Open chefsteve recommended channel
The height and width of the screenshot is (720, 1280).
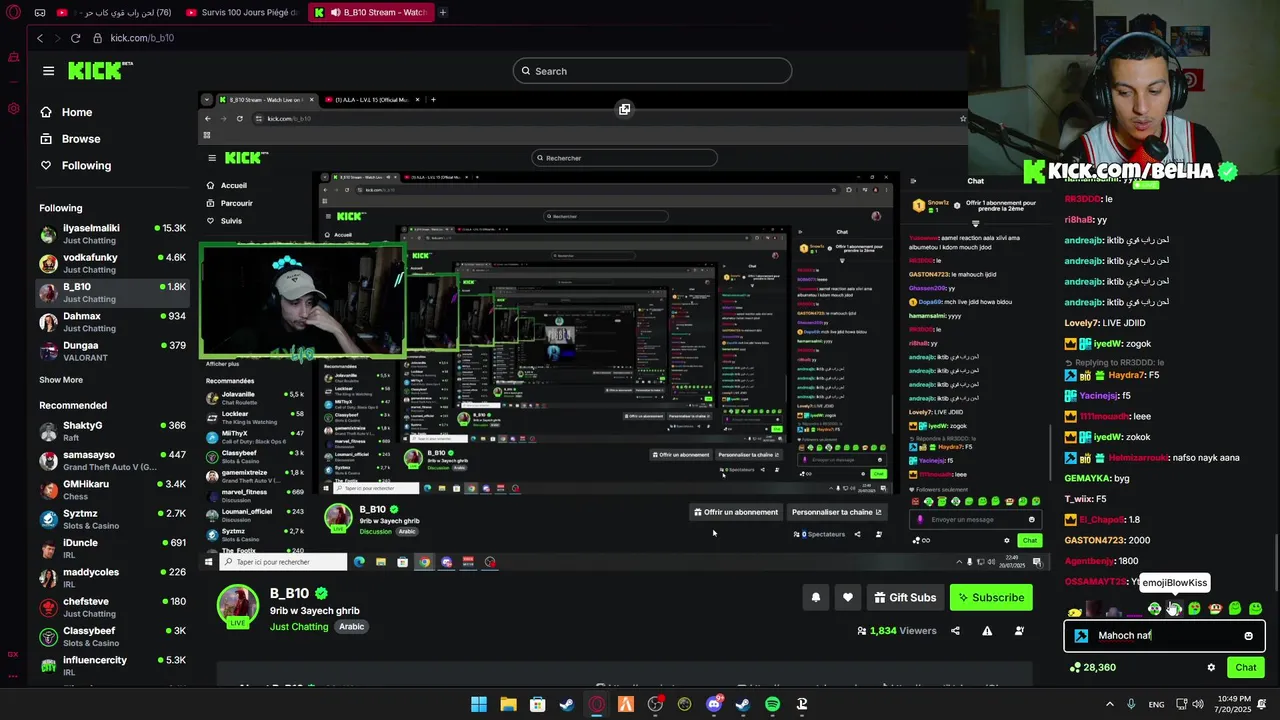(113, 607)
